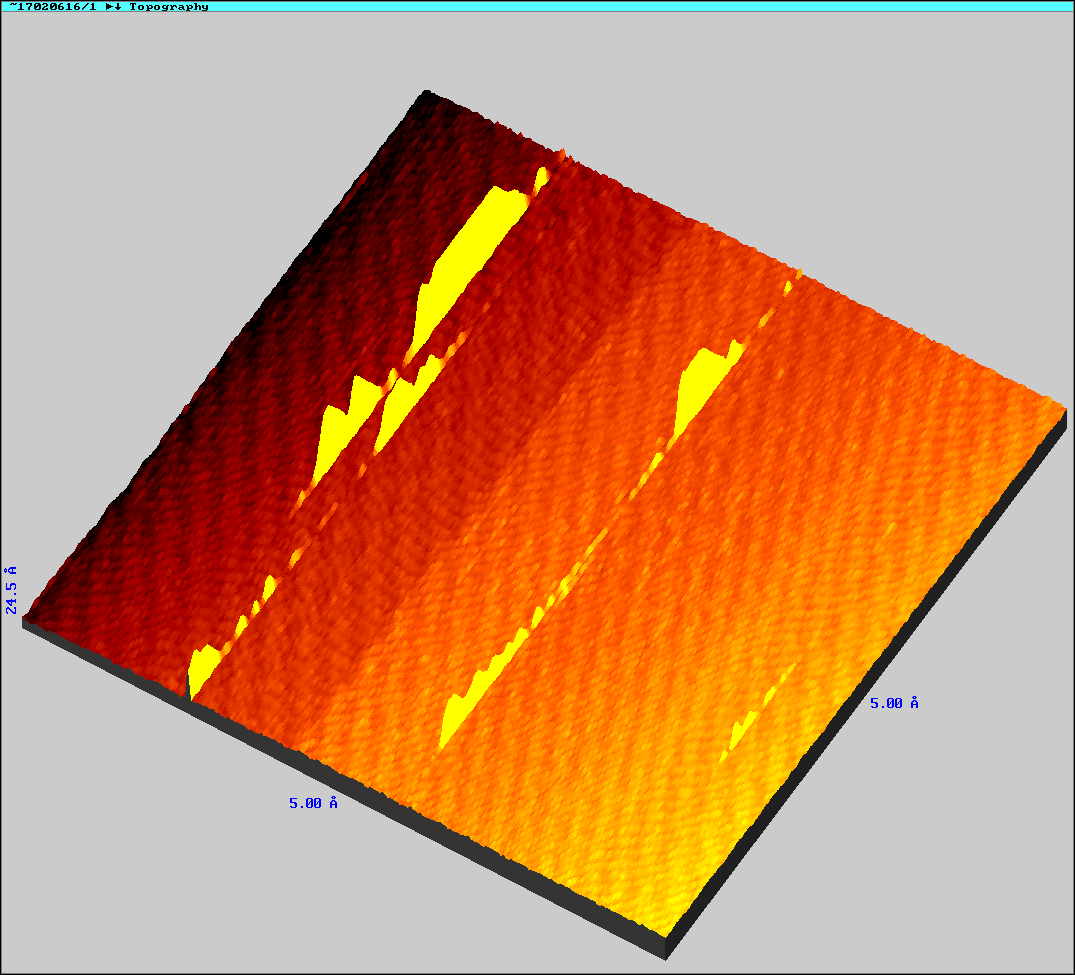The height and width of the screenshot is (975, 1075).
Task: Click the leftmost corner of the surface plot
Action: (26, 620)
